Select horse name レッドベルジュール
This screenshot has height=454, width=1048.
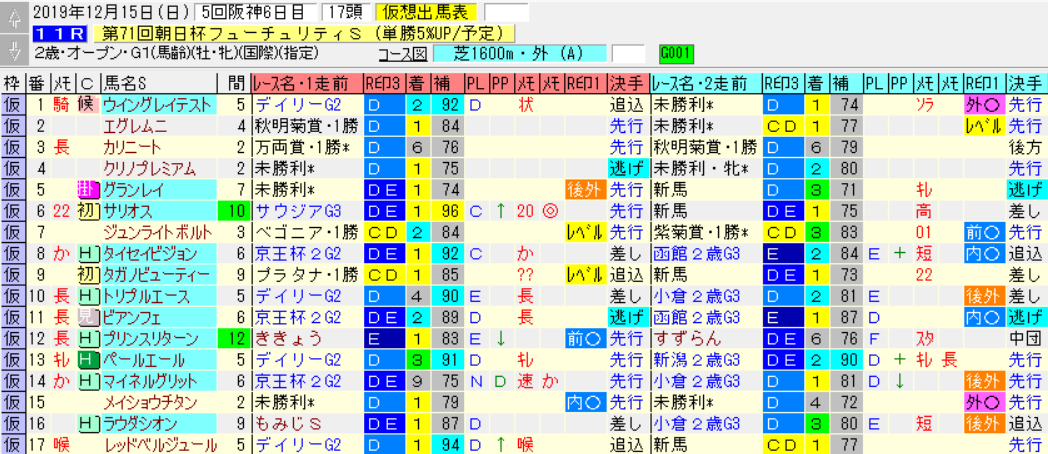158,445
